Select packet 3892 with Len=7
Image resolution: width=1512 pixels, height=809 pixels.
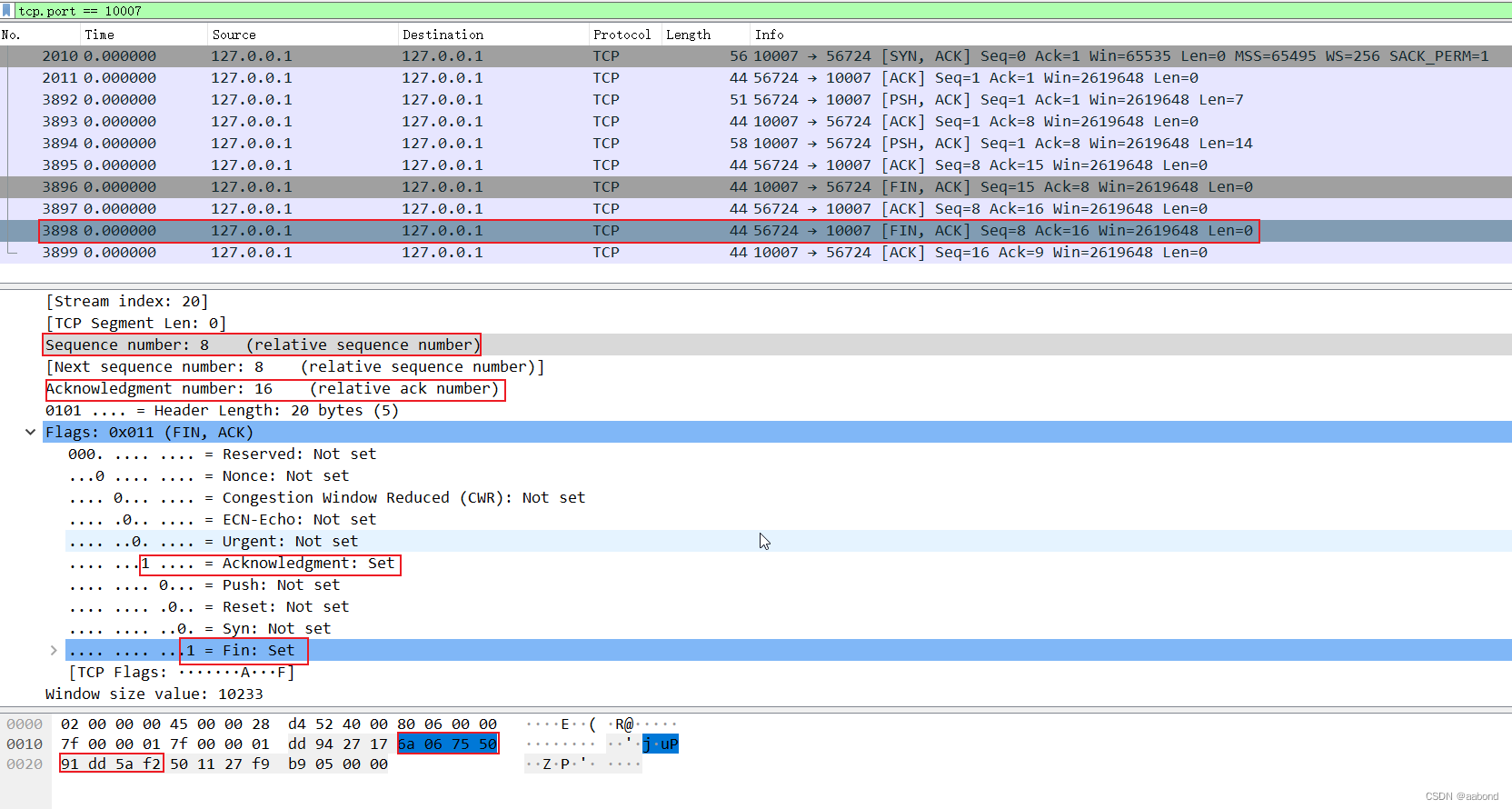(x=756, y=100)
